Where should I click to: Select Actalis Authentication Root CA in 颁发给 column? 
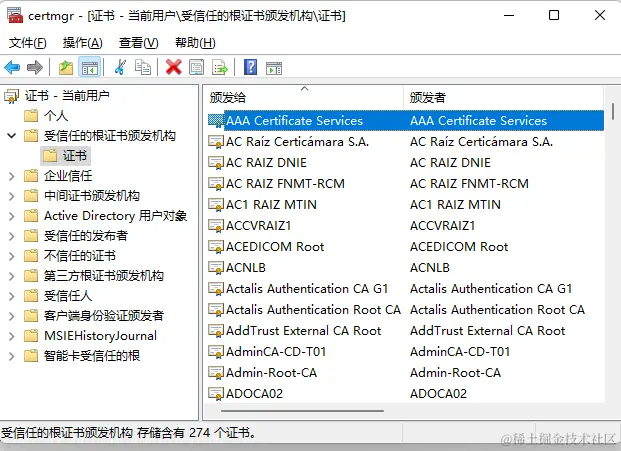tap(313, 310)
